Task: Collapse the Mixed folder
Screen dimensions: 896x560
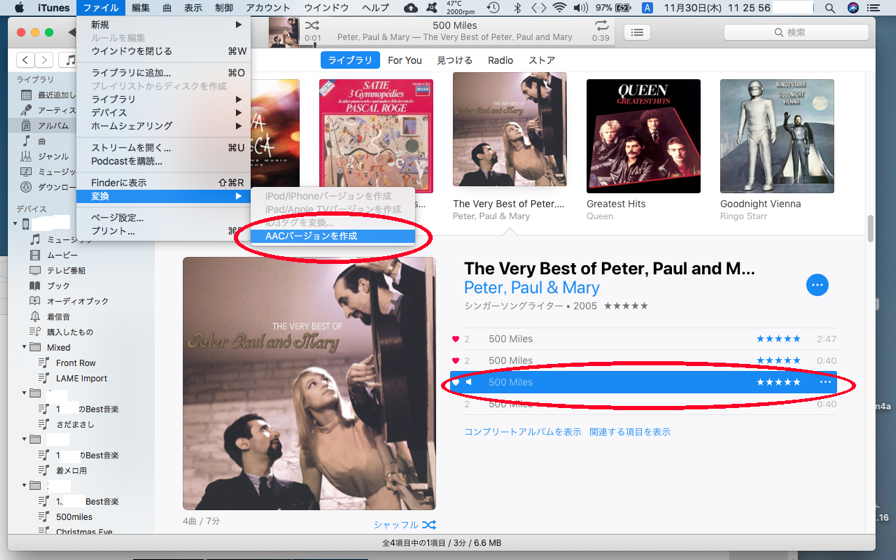Action: point(25,347)
